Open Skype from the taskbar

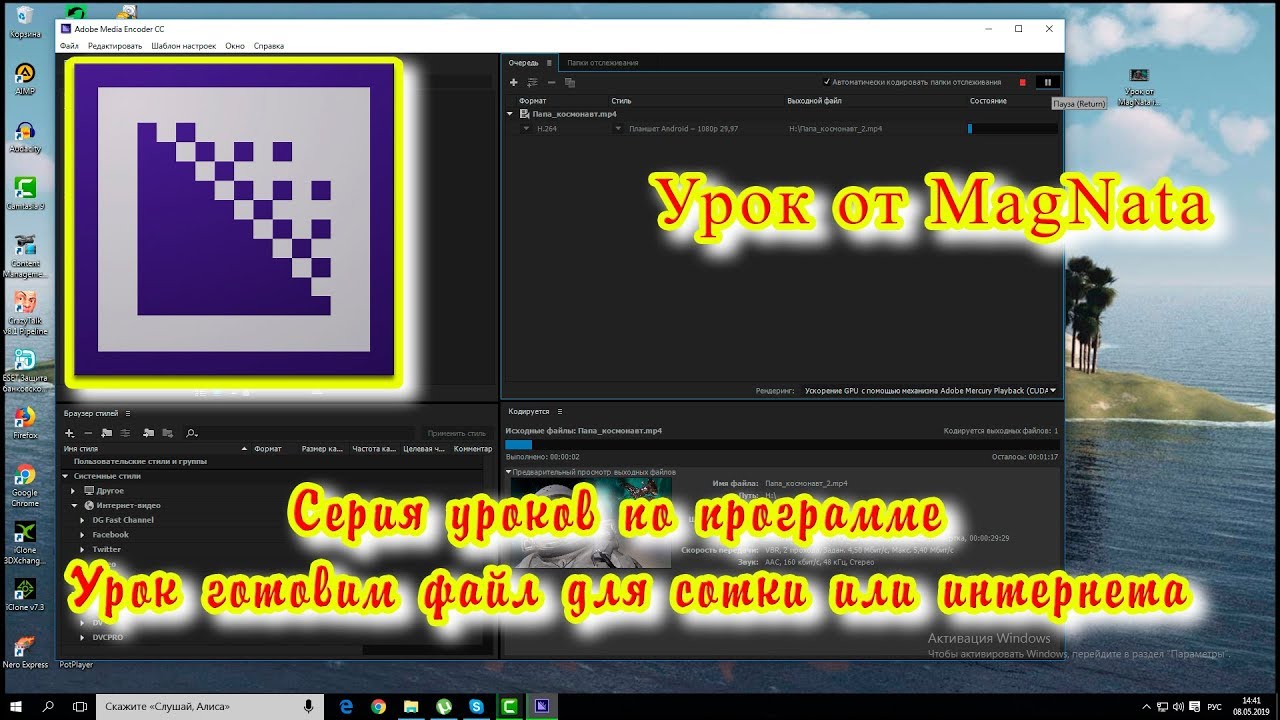tap(476, 706)
